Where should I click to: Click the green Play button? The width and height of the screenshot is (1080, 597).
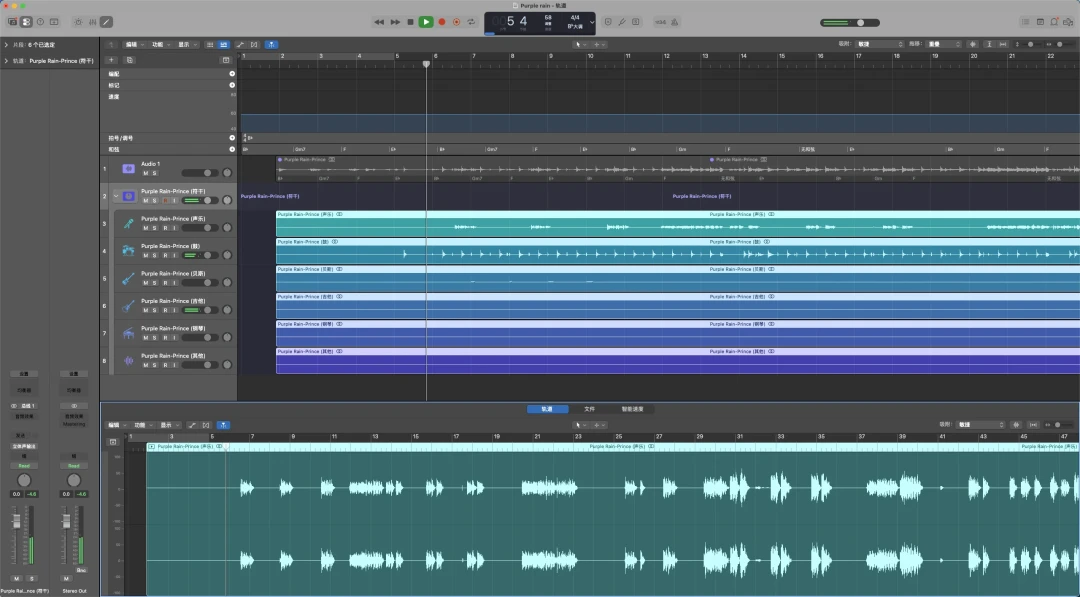point(426,22)
